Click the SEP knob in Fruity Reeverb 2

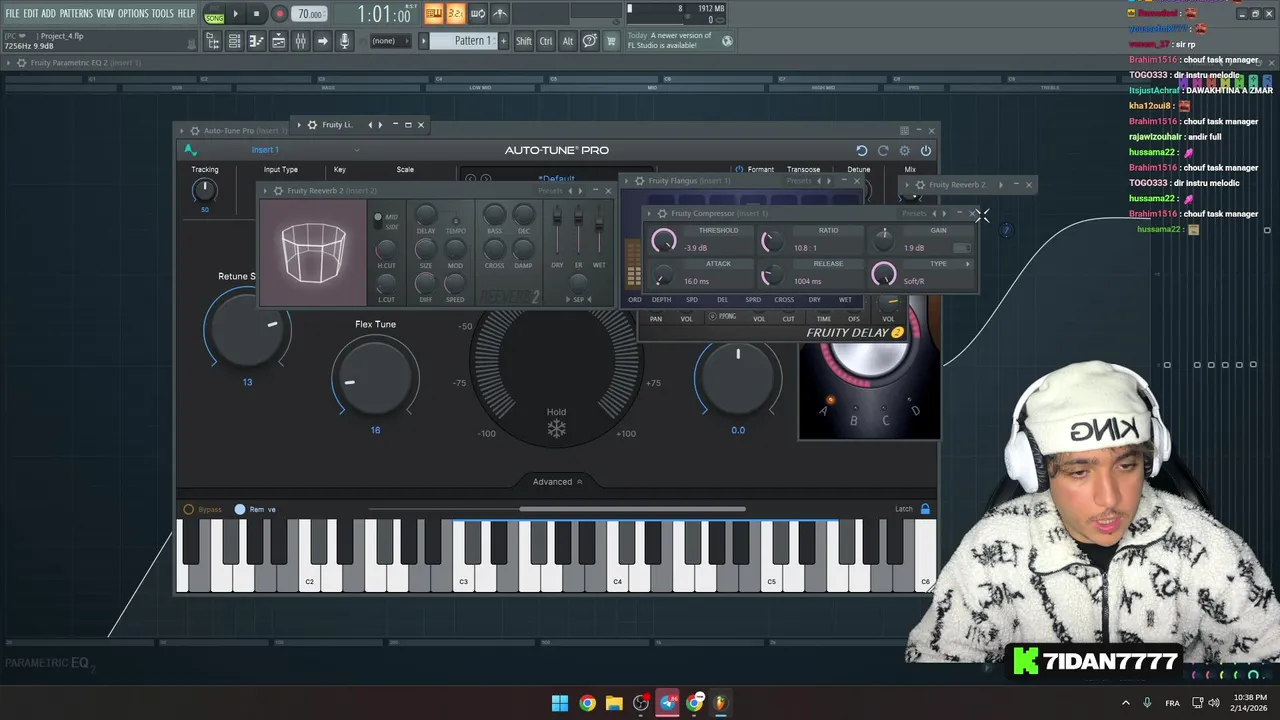(x=578, y=282)
